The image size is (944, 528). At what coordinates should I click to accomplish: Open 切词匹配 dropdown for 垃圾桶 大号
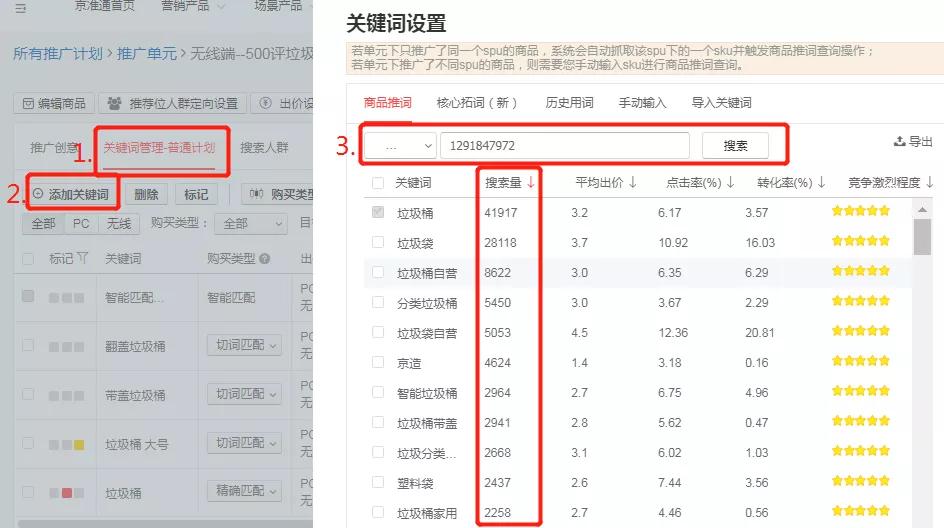pyautogui.click(x=244, y=443)
